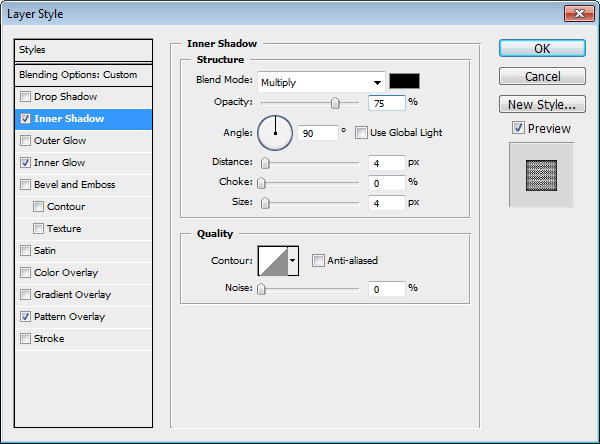Click the New Style... button
Image resolution: width=600 pixels, height=444 pixels.
coord(542,104)
